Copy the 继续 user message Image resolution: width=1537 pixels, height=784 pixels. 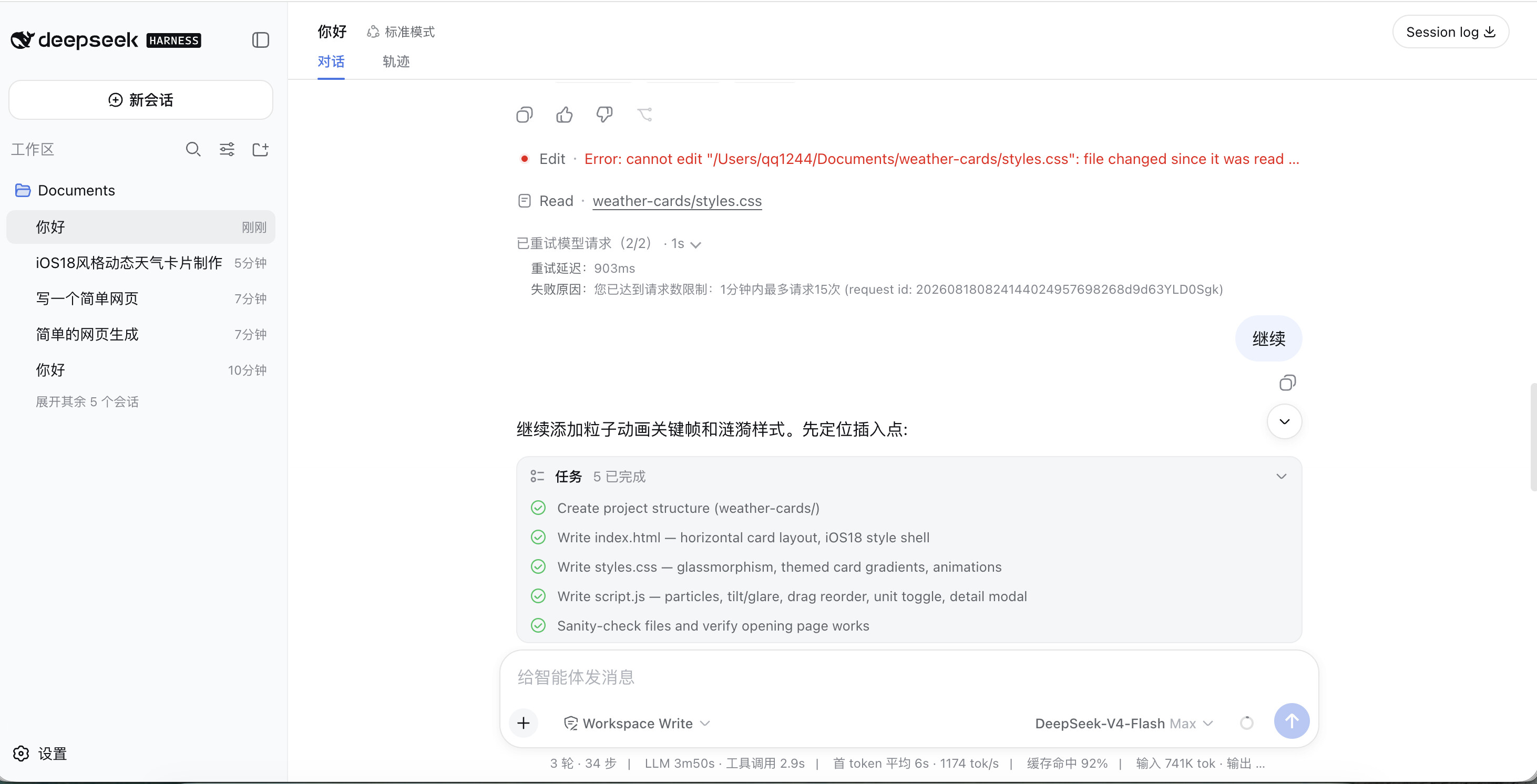(1288, 383)
